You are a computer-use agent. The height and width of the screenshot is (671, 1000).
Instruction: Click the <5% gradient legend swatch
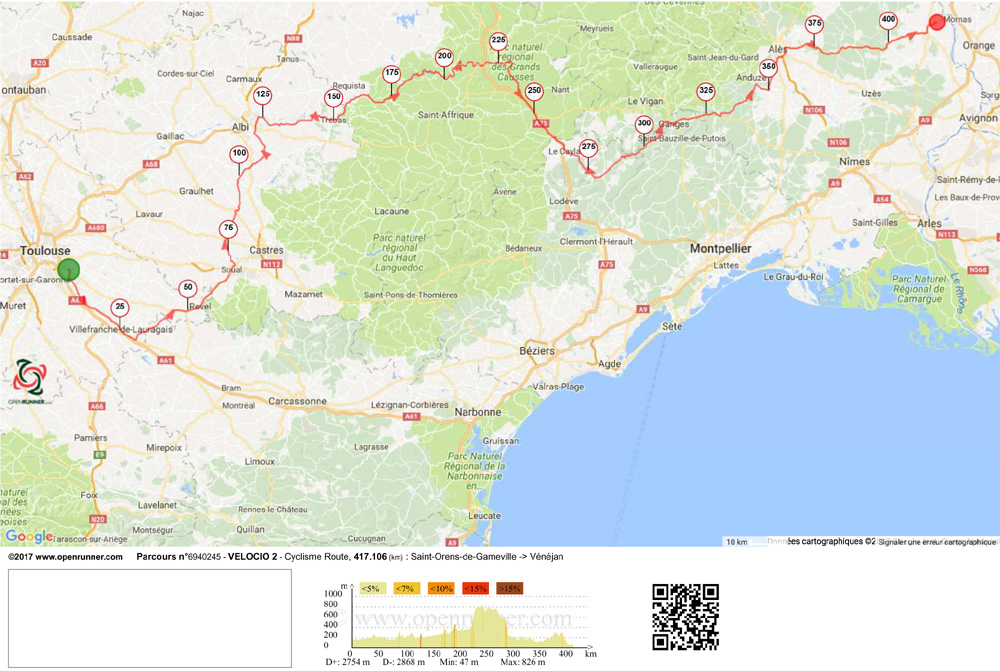[x=371, y=588]
